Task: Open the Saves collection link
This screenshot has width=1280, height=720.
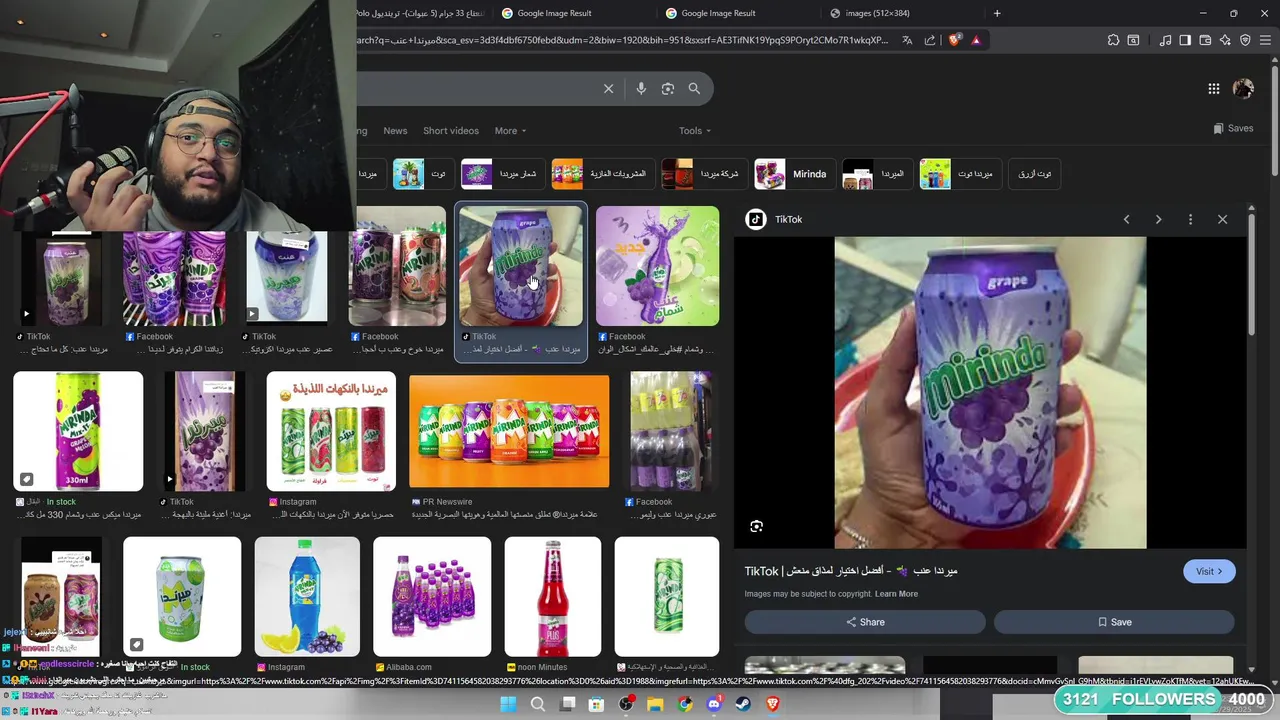Action: point(1233,128)
